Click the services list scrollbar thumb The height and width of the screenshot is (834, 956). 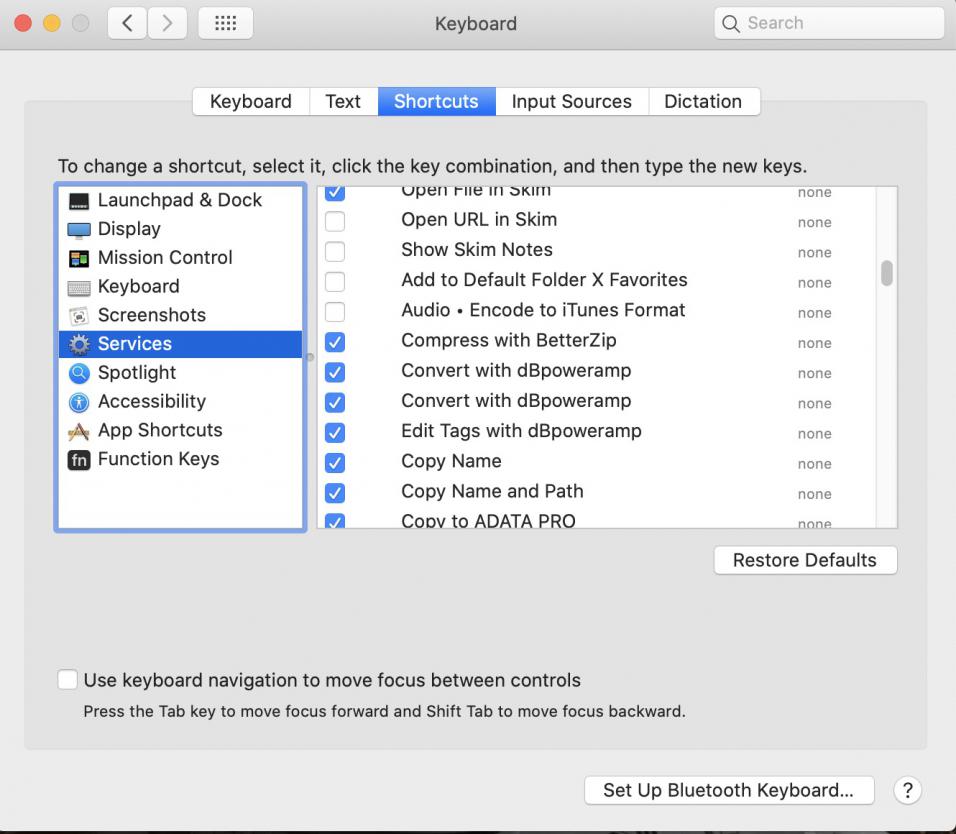click(x=886, y=273)
